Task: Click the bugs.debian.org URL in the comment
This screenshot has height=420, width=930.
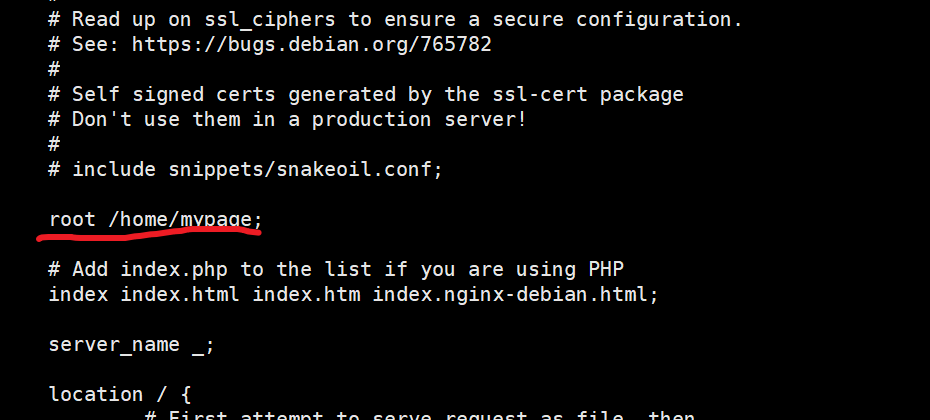Action: (x=311, y=44)
